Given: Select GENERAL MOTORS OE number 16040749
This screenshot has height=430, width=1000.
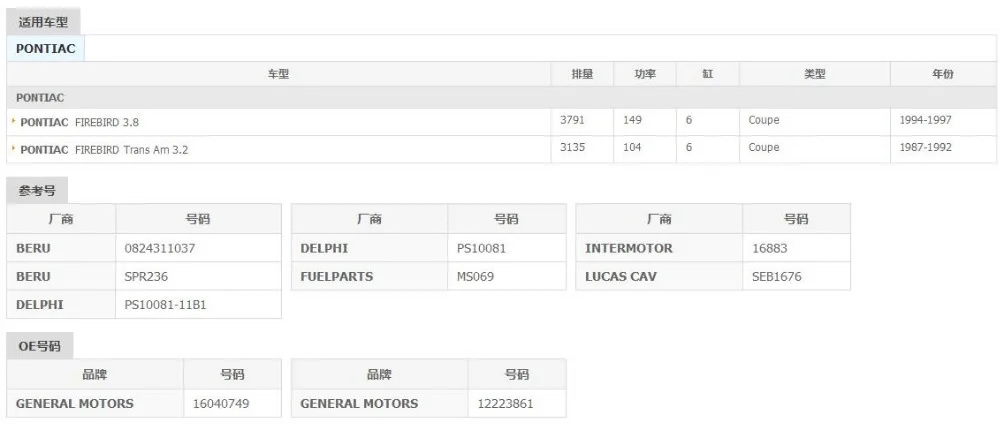Looking at the screenshot, I should (x=221, y=404).
